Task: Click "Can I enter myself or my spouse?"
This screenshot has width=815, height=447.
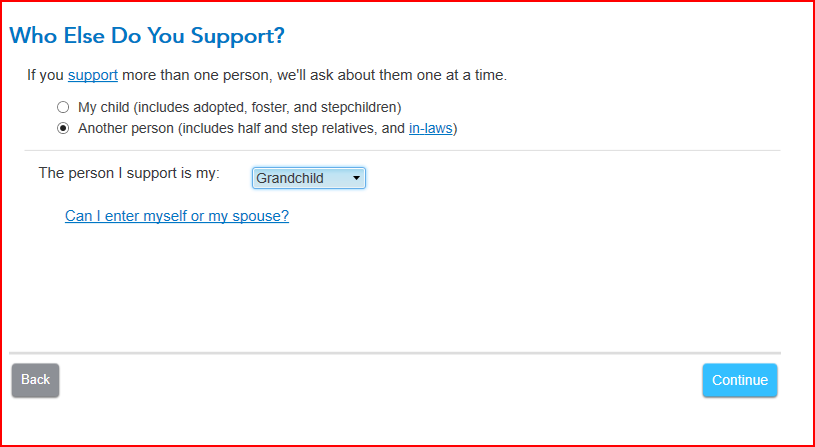Action: [177, 216]
